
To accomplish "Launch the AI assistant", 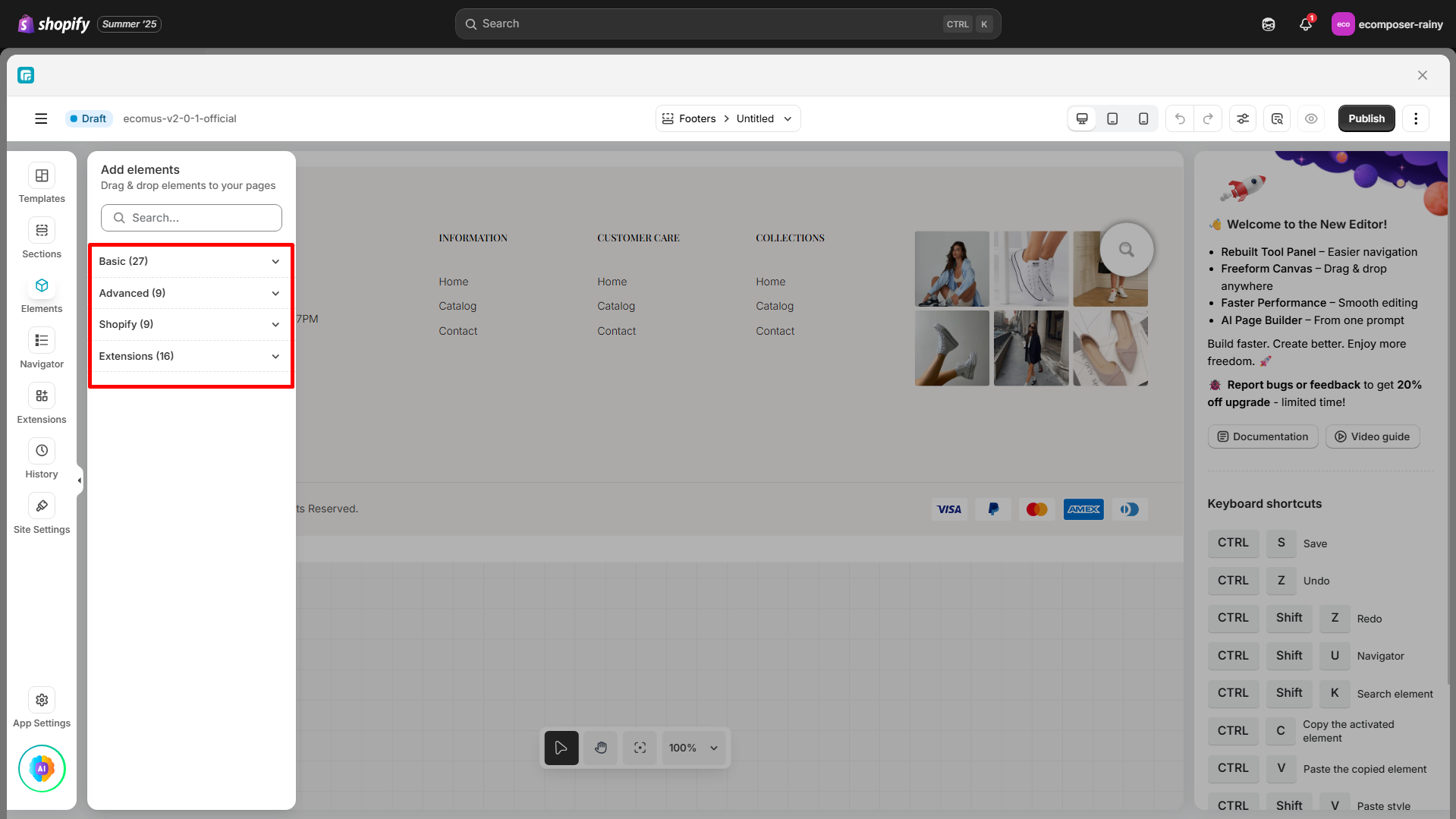I will (41, 768).
